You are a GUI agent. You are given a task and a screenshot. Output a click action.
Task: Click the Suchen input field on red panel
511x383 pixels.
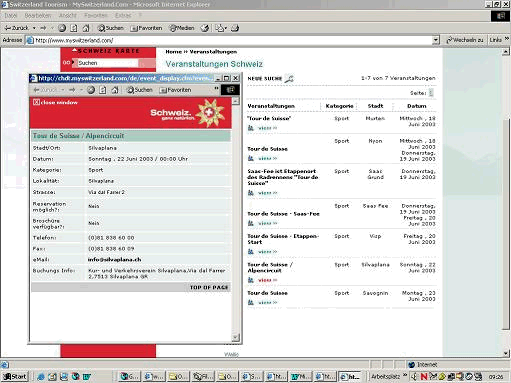click(x=107, y=63)
